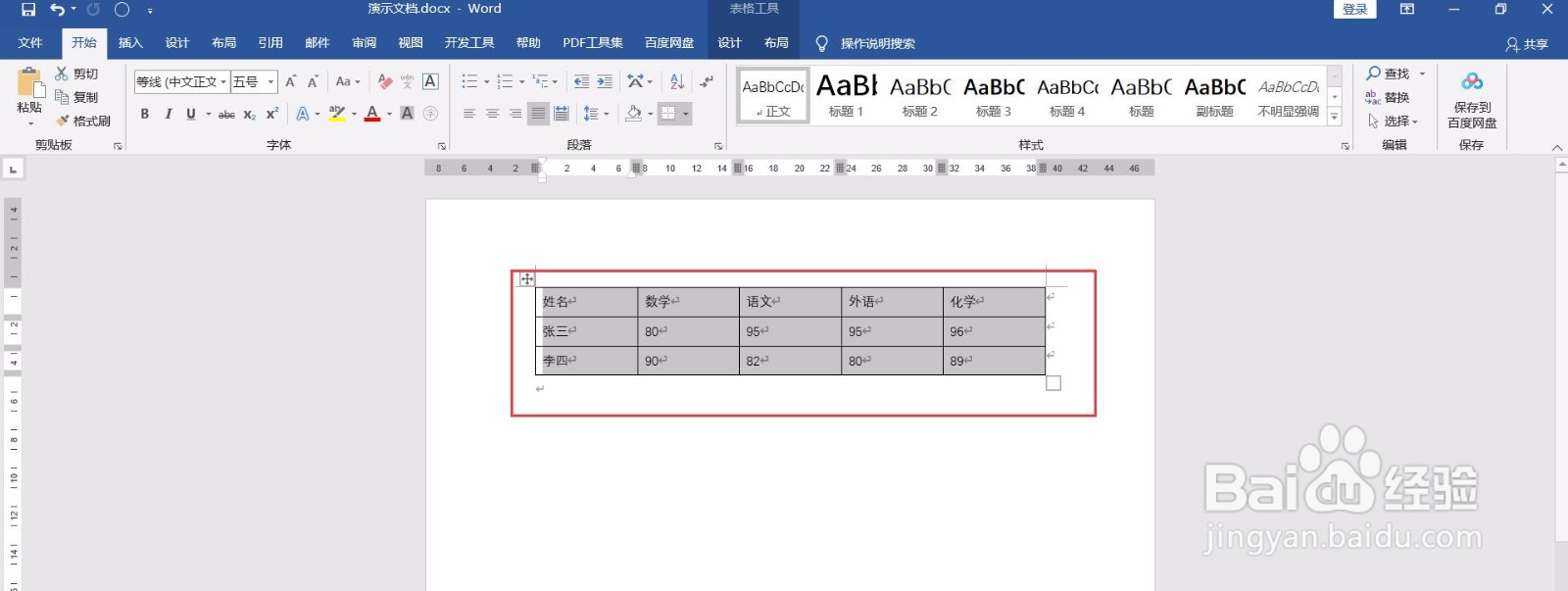The height and width of the screenshot is (591, 1568).
Task: Apply subscript X₂ formatting
Action: pyautogui.click(x=249, y=114)
